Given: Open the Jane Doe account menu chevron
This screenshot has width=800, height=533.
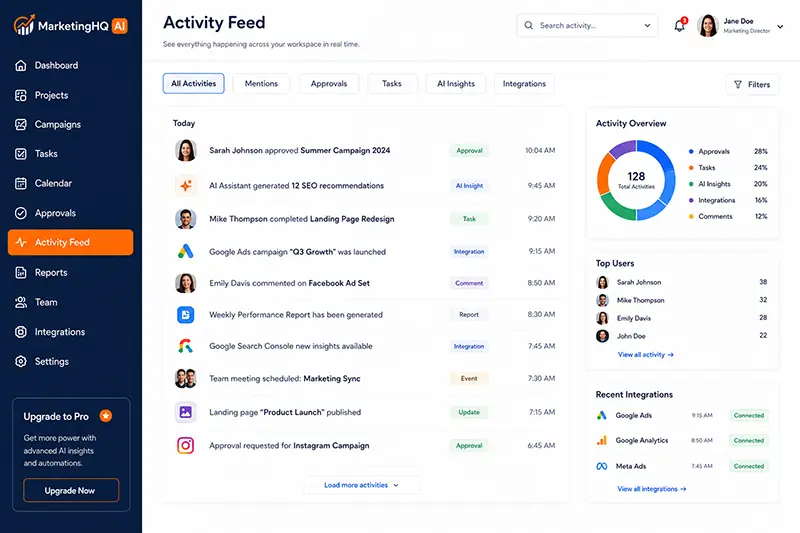Looking at the screenshot, I should click(x=780, y=27).
